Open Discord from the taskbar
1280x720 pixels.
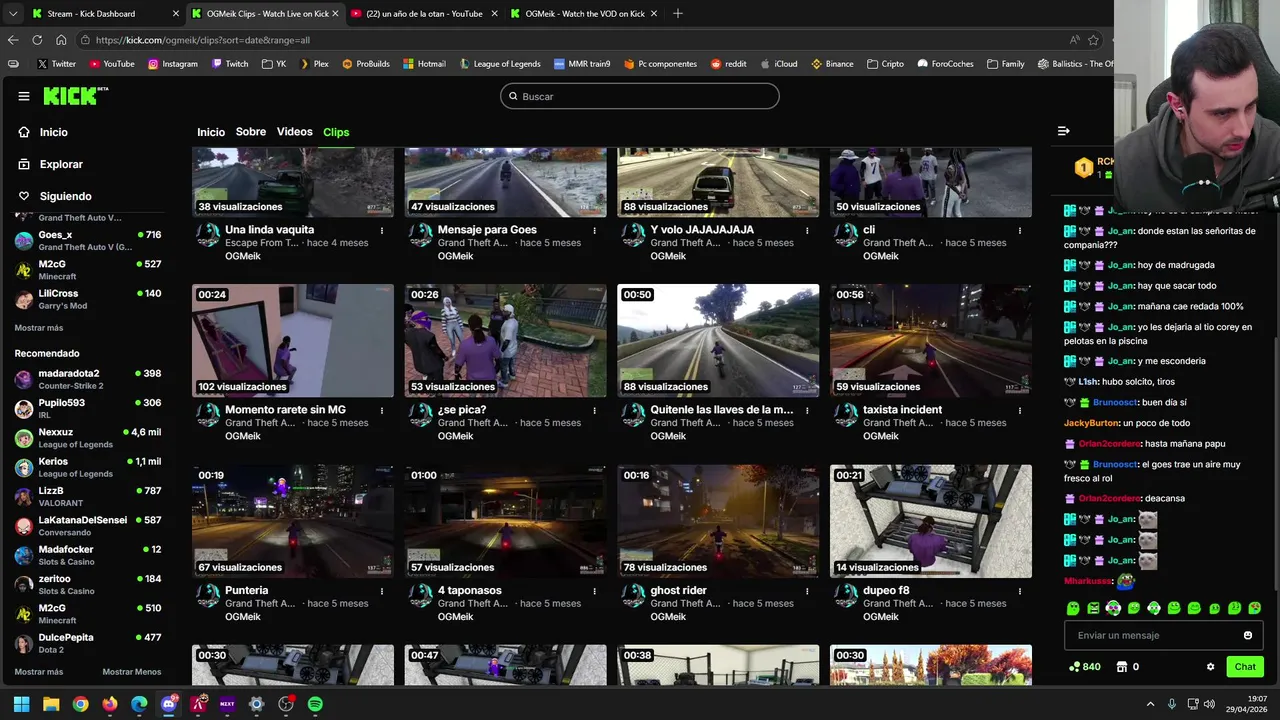pyautogui.click(x=168, y=704)
